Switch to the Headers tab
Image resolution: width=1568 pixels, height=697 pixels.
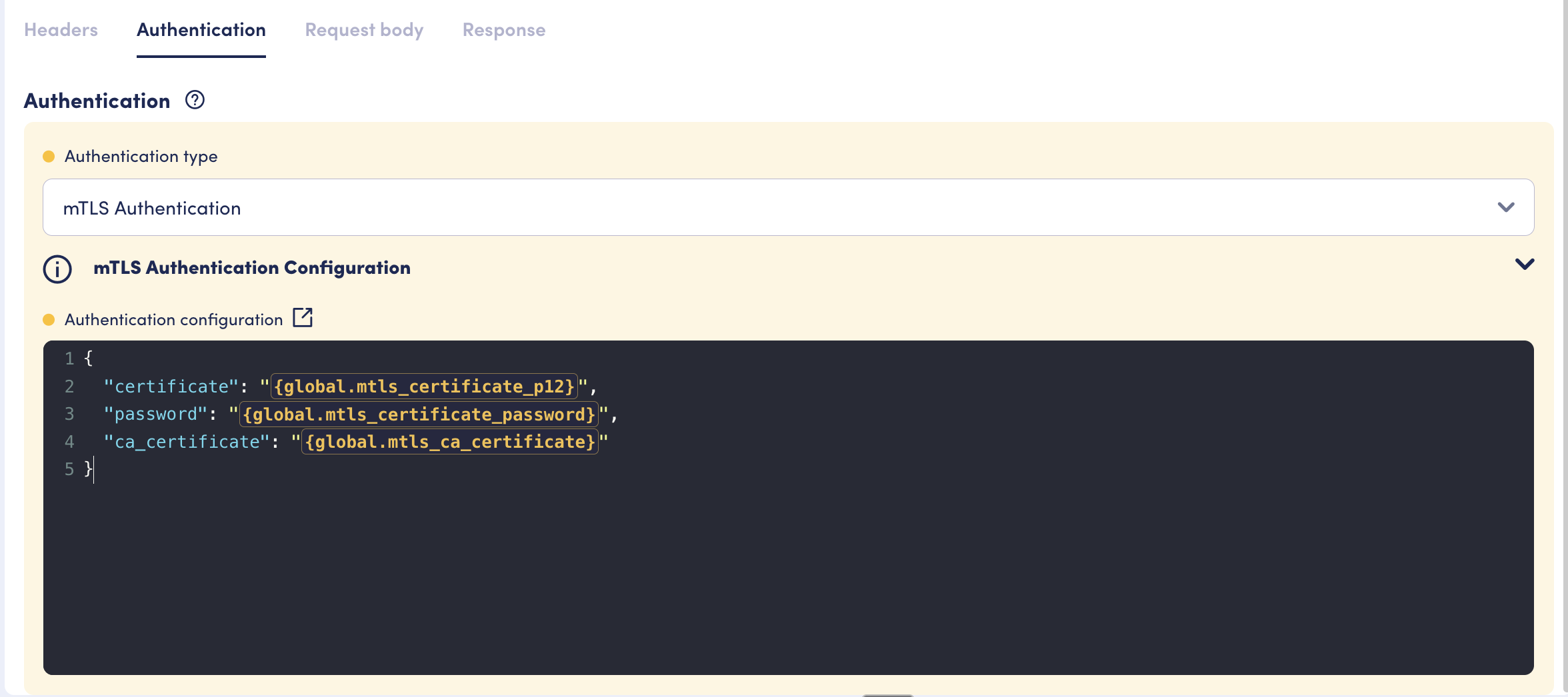point(61,30)
